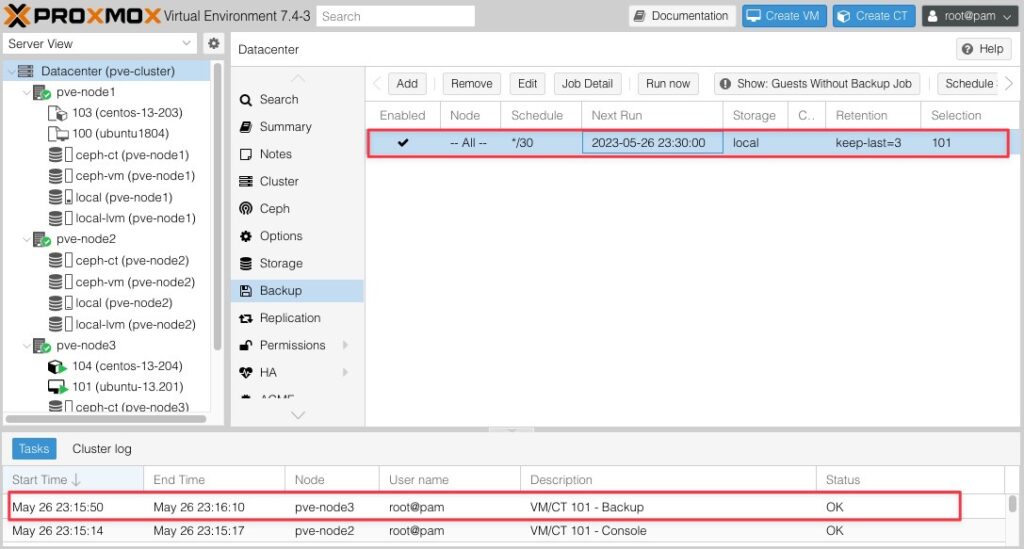Screen dimensions: 1024x549
Task: Expand the Permissions submenu arrow
Action: pyautogui.click(x=345, y=345)
